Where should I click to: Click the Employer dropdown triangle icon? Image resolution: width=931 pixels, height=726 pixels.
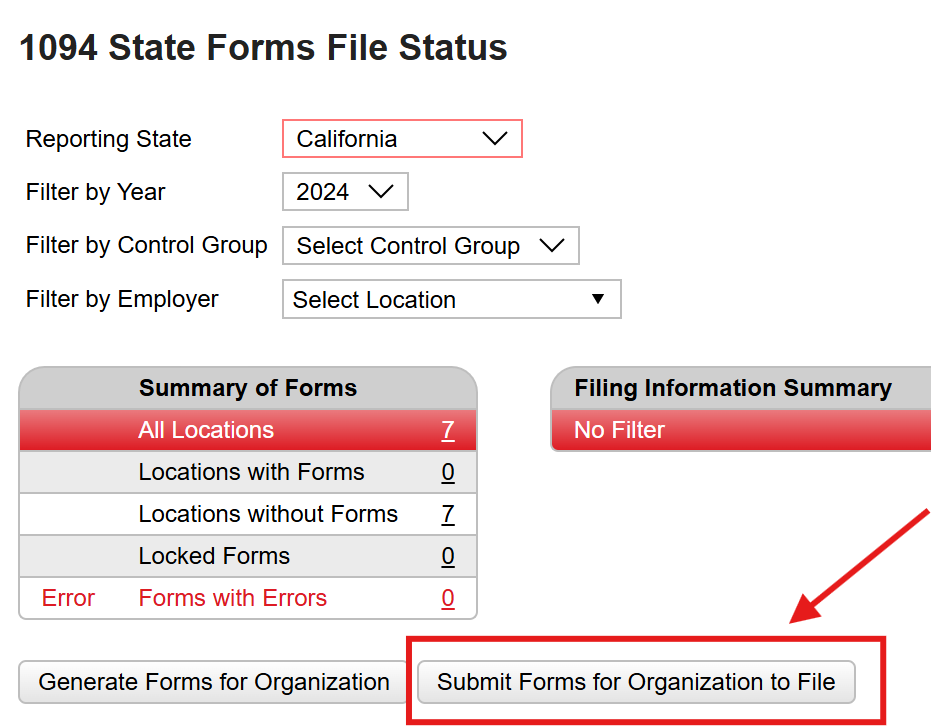(x=598, y=299)
